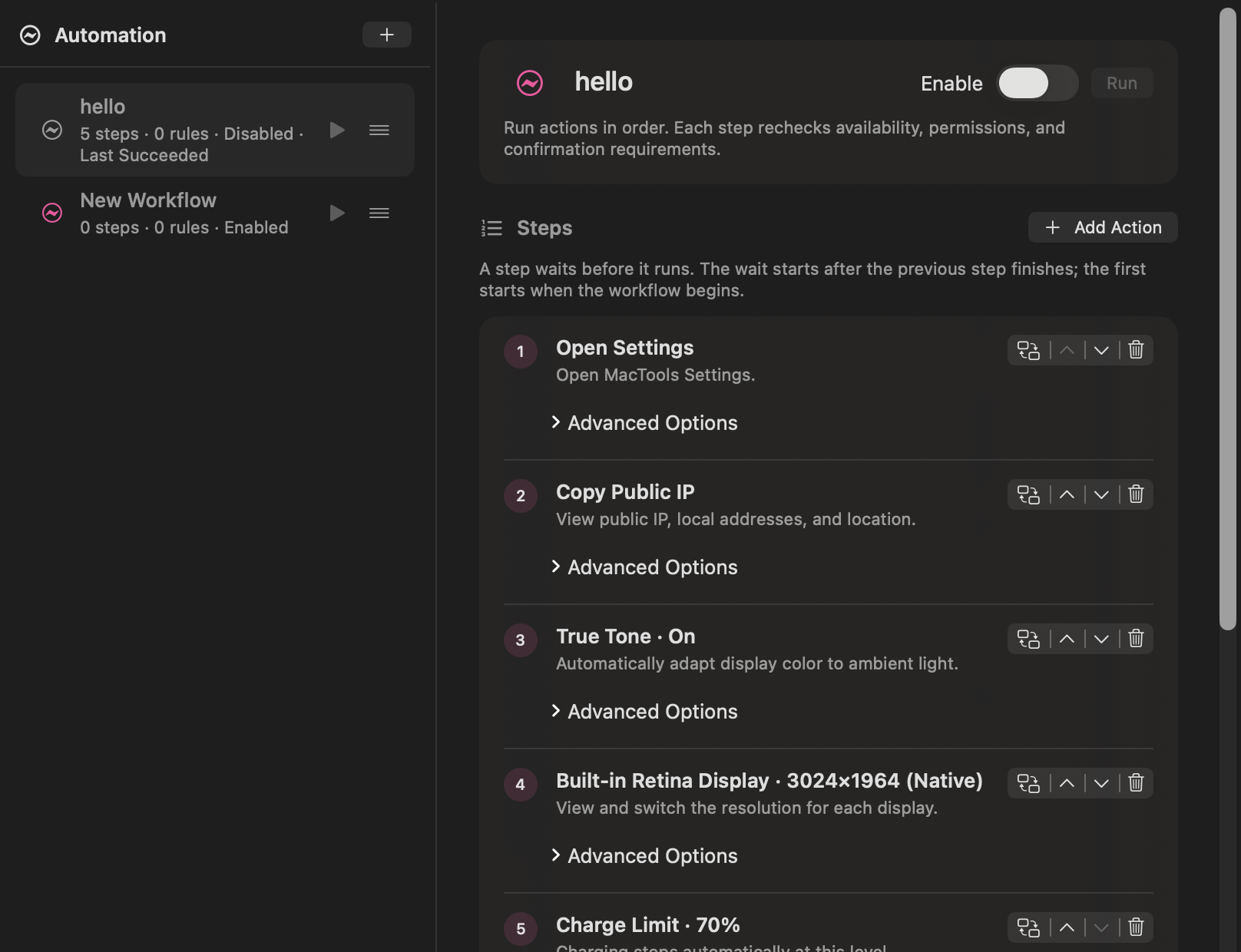Run the hello workflow from the sidebar
Image resolution: width=1241 pixels, height=952 pixels.
tap(337, 131)
